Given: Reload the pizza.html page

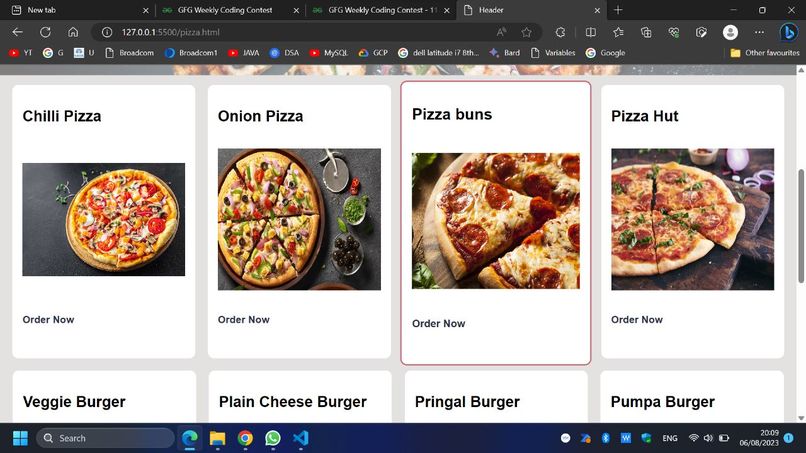Looking at the screenshot, I should (x=45, y=32).
